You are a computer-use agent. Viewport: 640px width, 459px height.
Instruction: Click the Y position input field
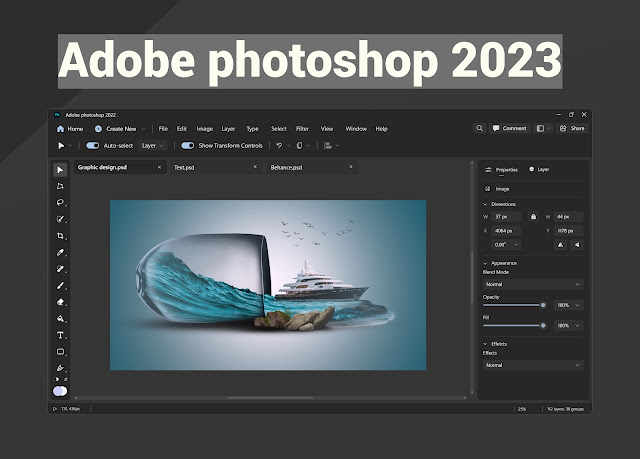point(569,231)
